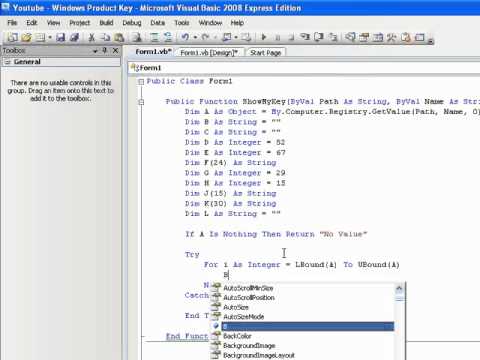Image resolution: width=480 pixels, height=360 pixels.
Task: Open the Navigate Backward dropdown arrow
Action: [236, 37]
